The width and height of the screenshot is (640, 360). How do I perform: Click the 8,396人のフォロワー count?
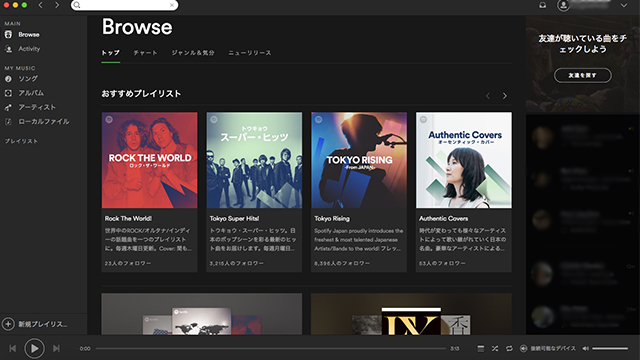(342, 263)
